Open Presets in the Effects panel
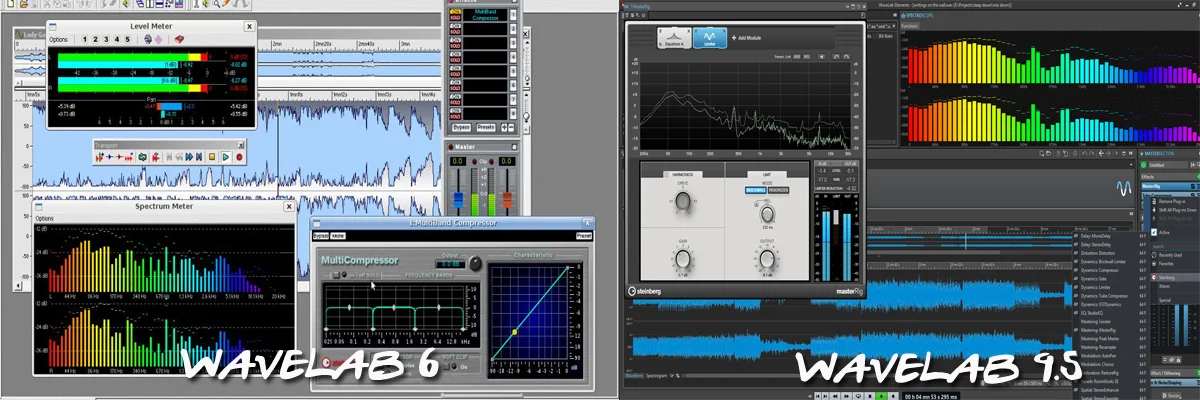Screen dimensions: 1200x400 tap(486, 127)
